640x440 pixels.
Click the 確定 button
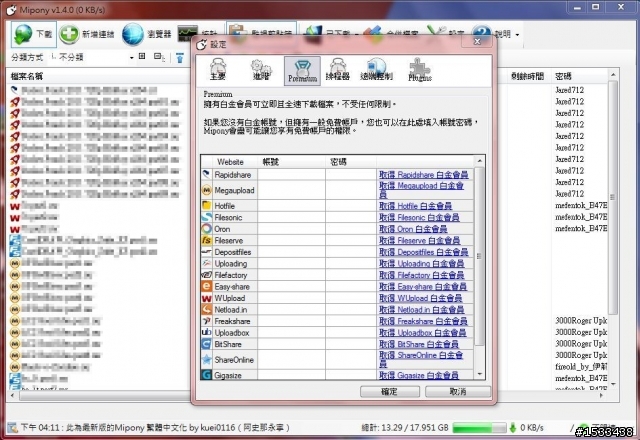pyautogui.click(x=389, y=391)
